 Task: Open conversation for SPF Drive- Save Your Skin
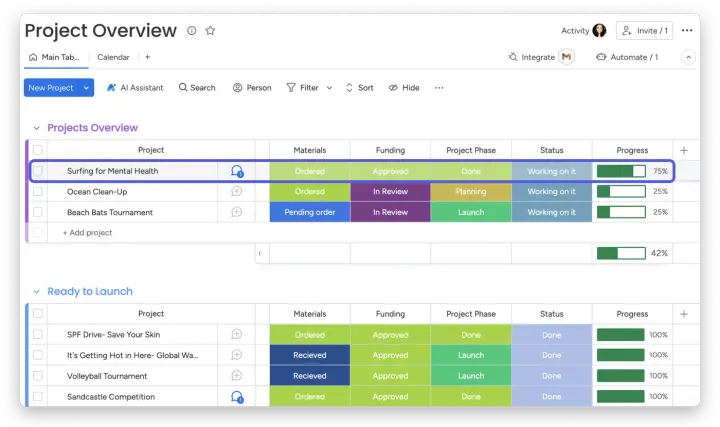click(x=236, y=334)
